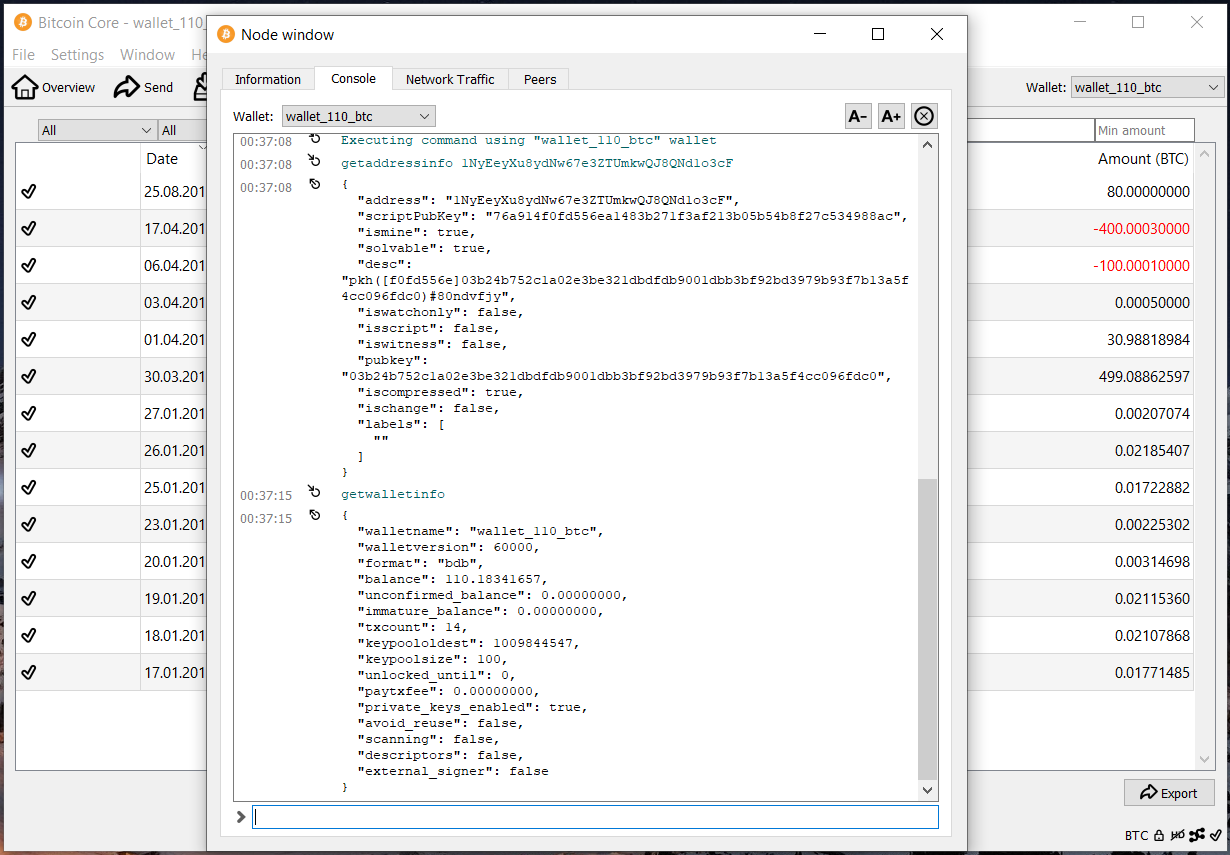Click the confirmed checkmark of the -100.00010000 transaction
The image size is (1230, 855).
tap(28, 266)
